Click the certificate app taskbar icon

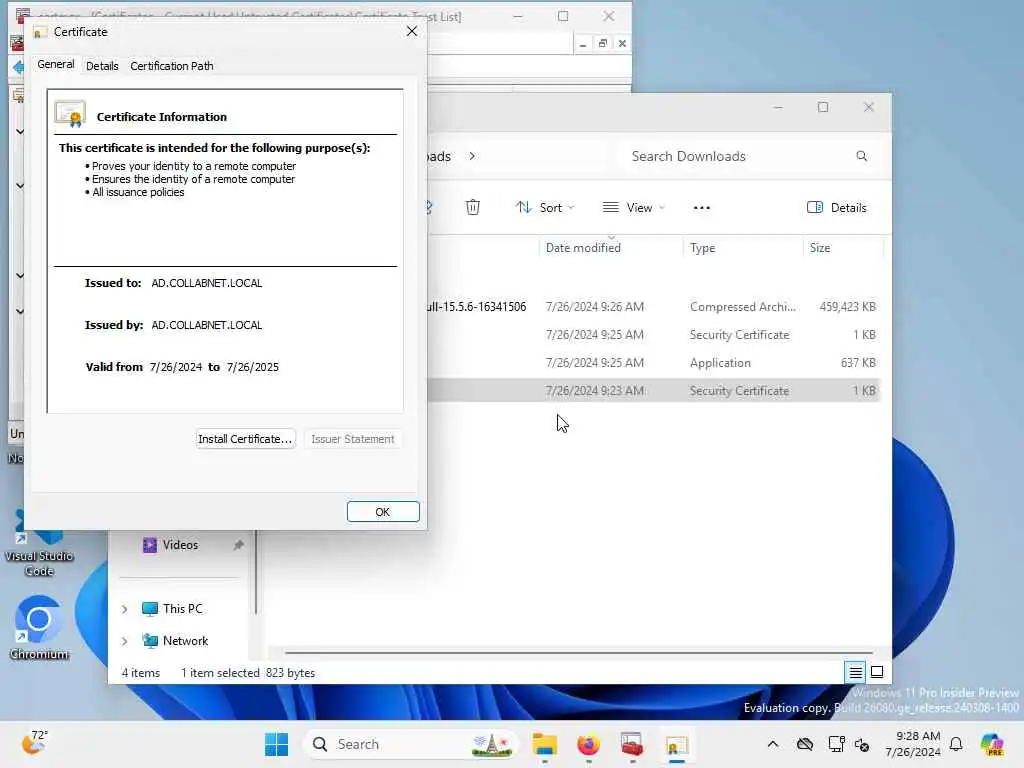[x=677, y=744]
